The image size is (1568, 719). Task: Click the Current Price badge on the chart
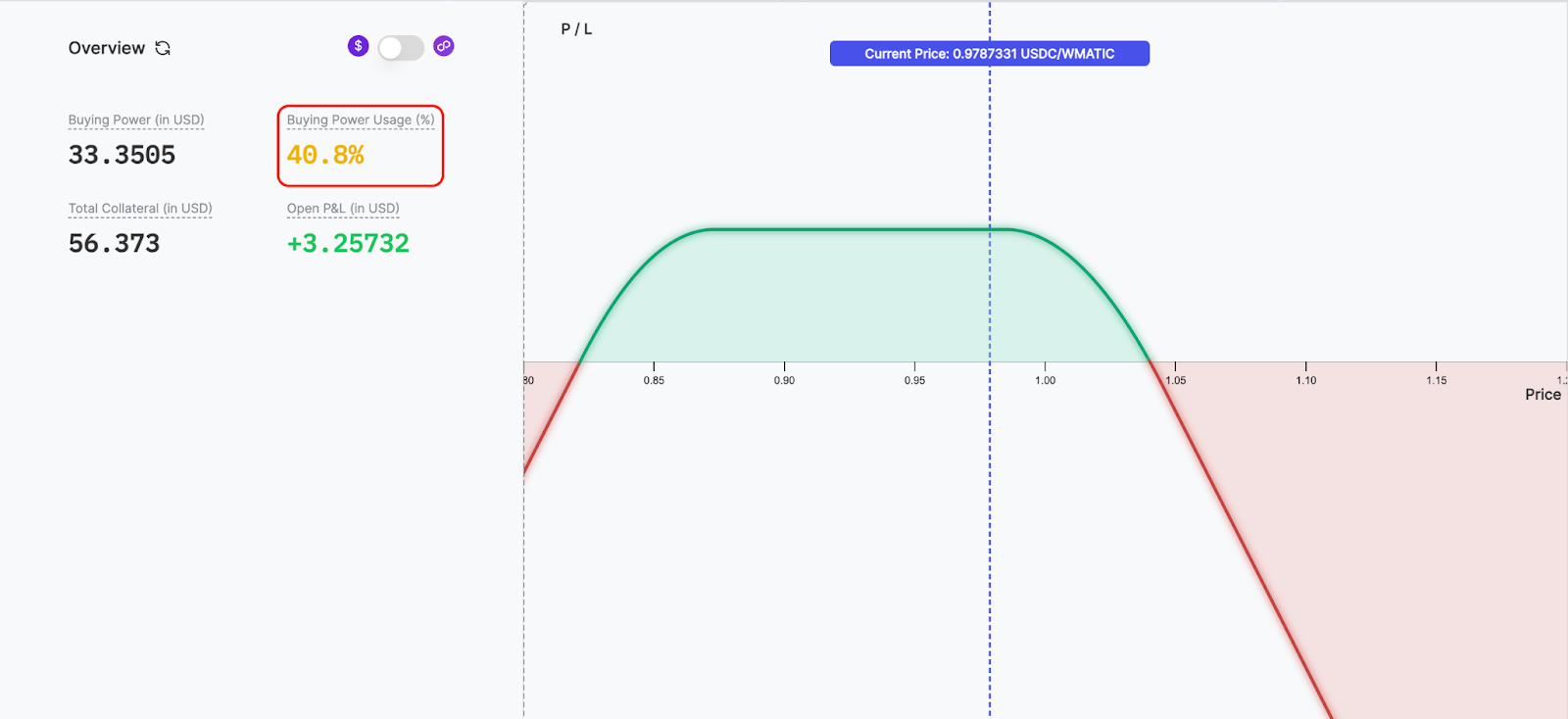point(989,54)
